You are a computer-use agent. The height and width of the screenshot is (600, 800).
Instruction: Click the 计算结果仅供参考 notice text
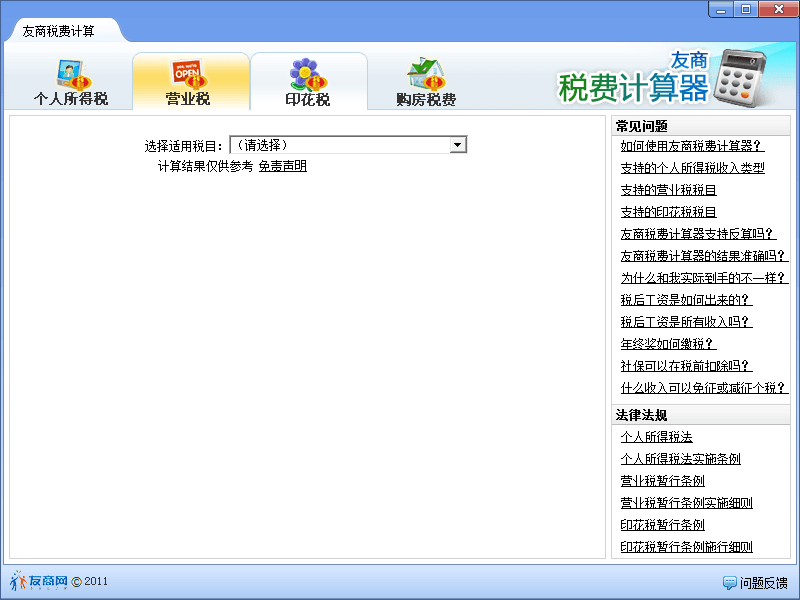(x=205, y=166)
